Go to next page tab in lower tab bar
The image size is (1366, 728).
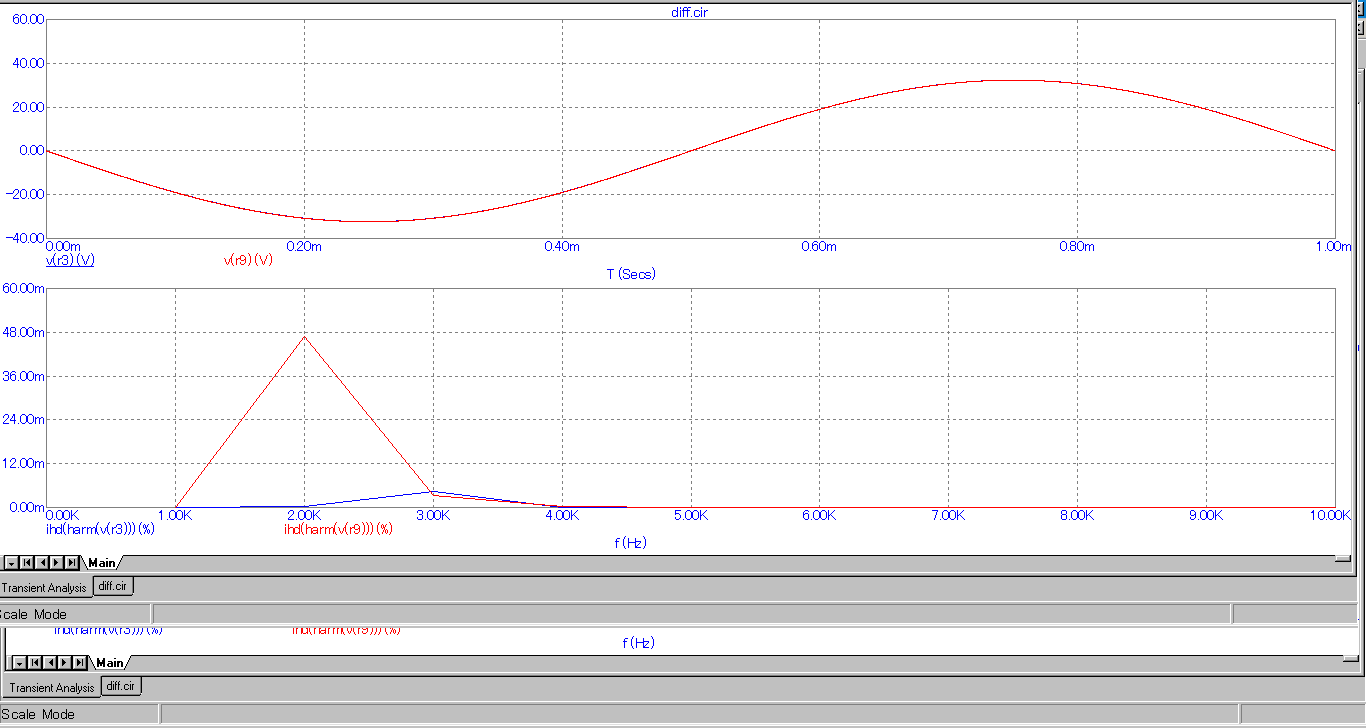pyautogui.click(x=63, y=662)
